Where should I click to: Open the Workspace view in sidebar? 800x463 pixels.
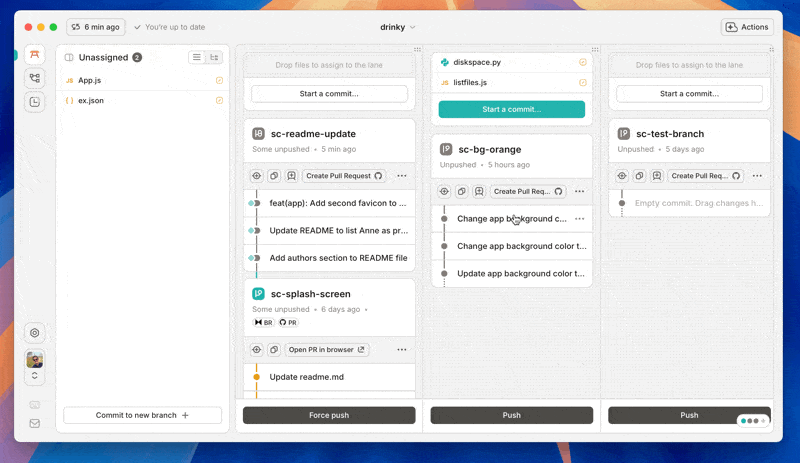tap(35, 54)
